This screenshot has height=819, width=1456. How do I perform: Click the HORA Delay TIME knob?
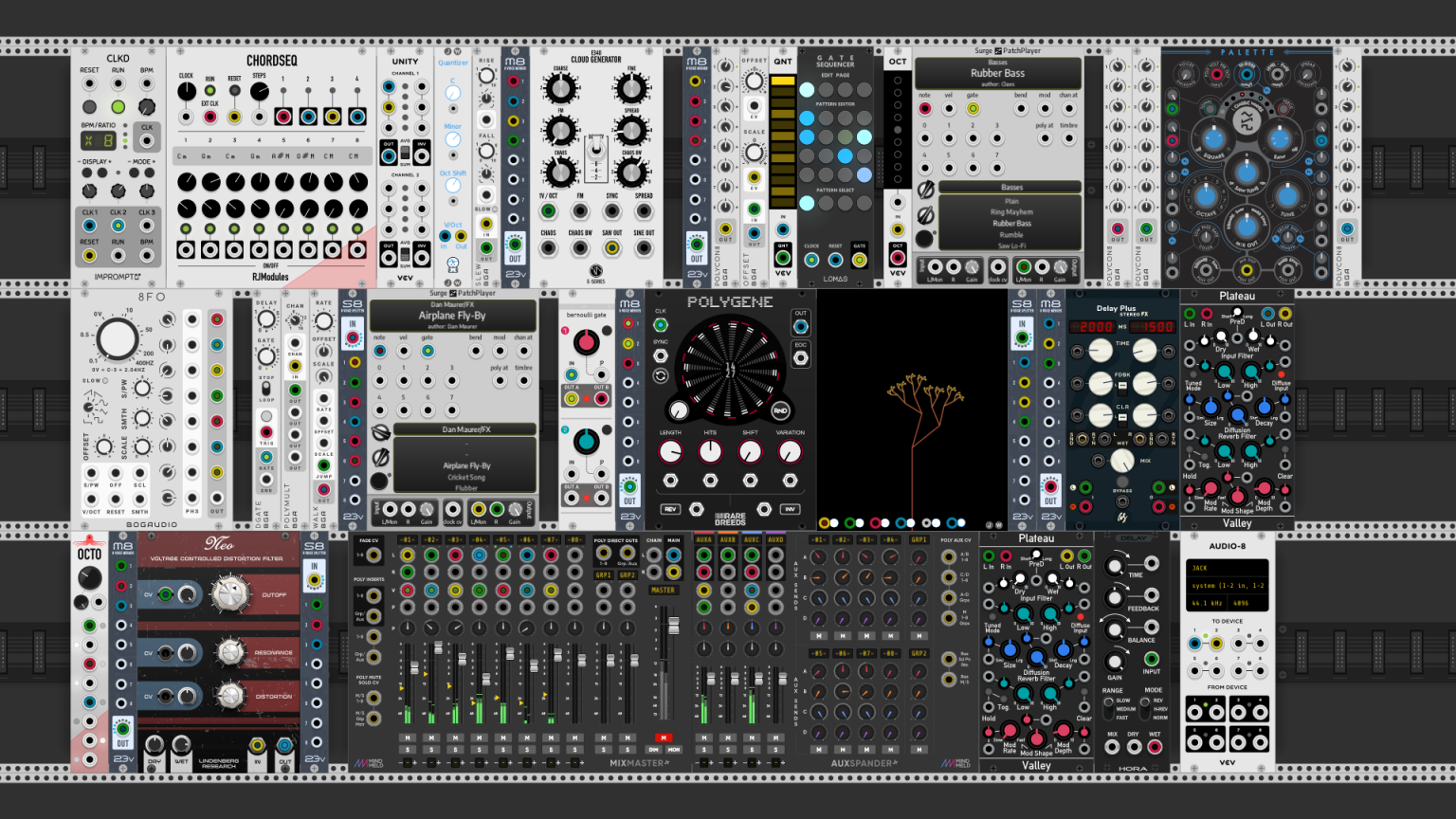(1115, 567)
